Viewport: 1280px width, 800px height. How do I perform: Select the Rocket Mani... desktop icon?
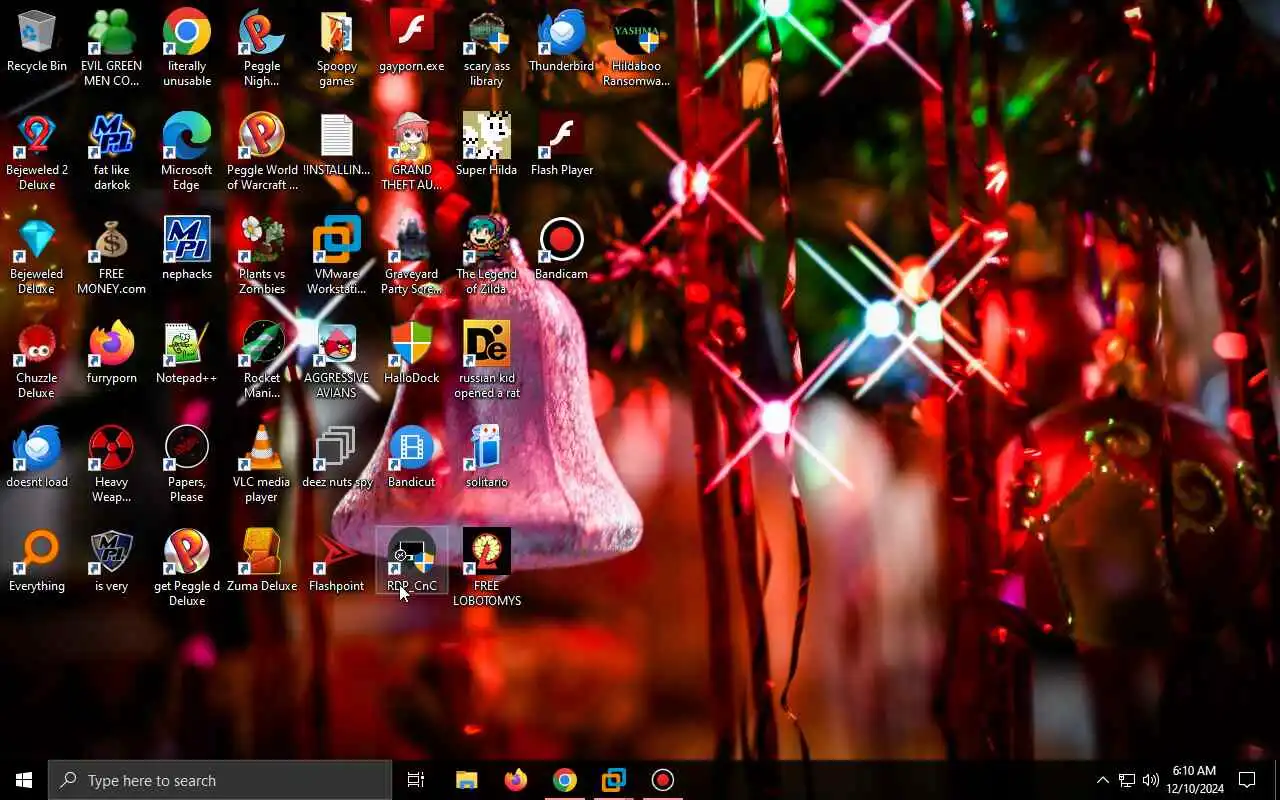262,360
